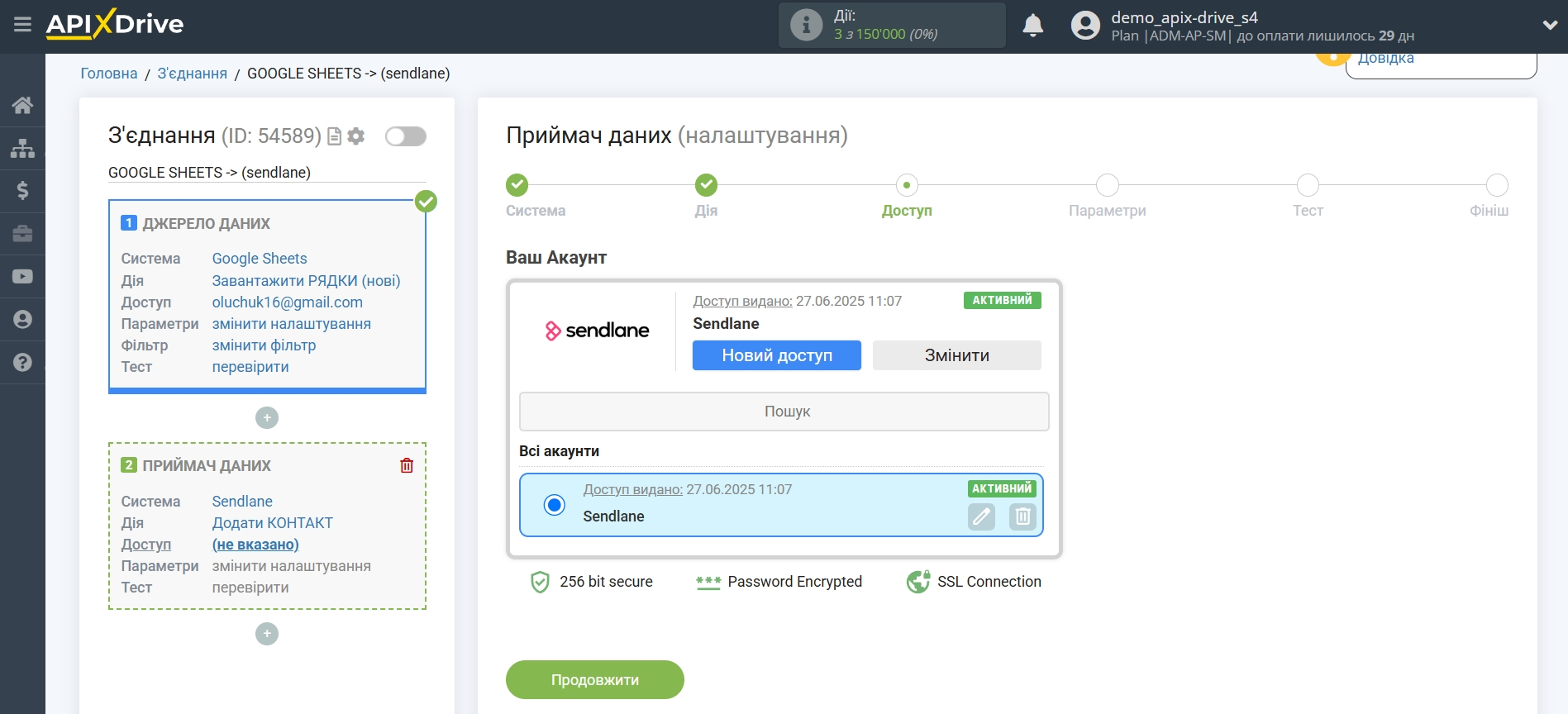This screenshot has height=714, width=1568.
Task: Click the Змінити button
Action: pos(957,355)
